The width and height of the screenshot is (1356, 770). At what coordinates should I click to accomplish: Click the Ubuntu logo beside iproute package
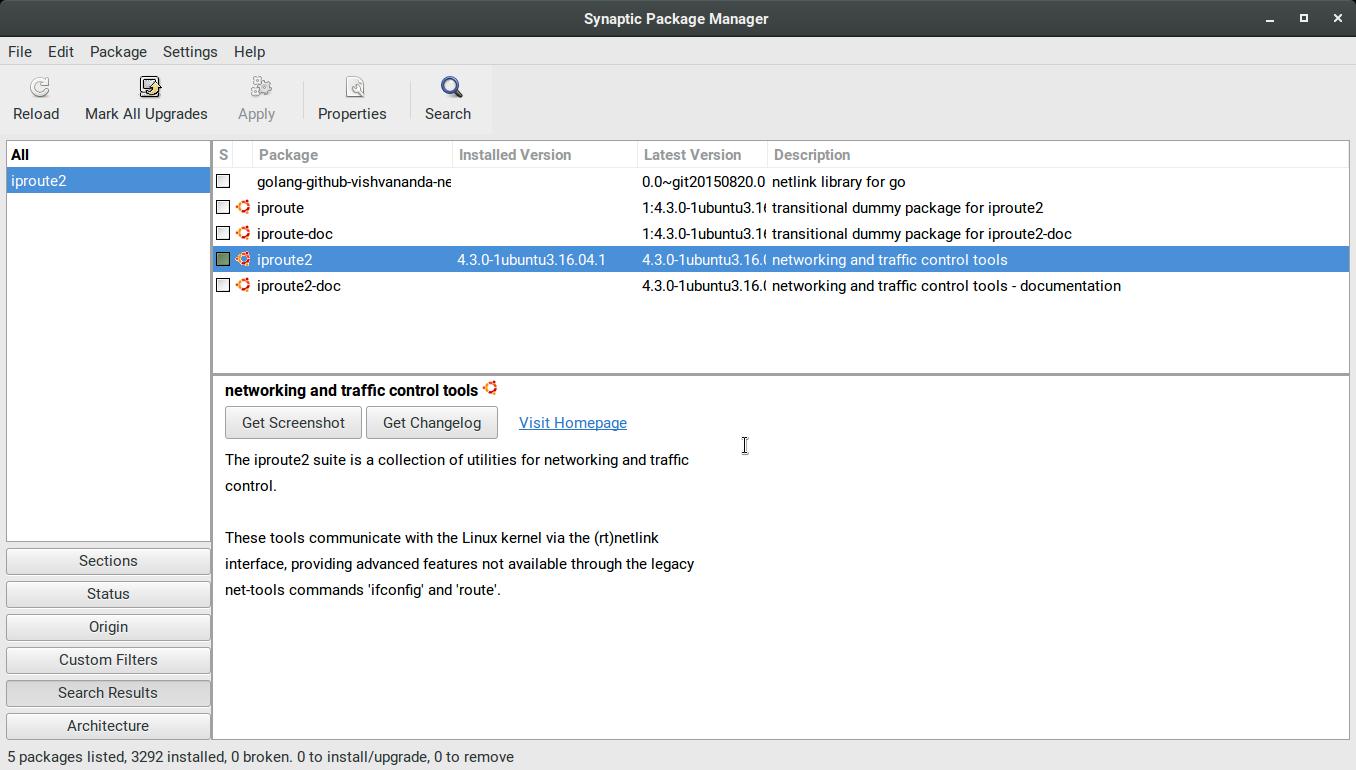(x=243, y=208)
